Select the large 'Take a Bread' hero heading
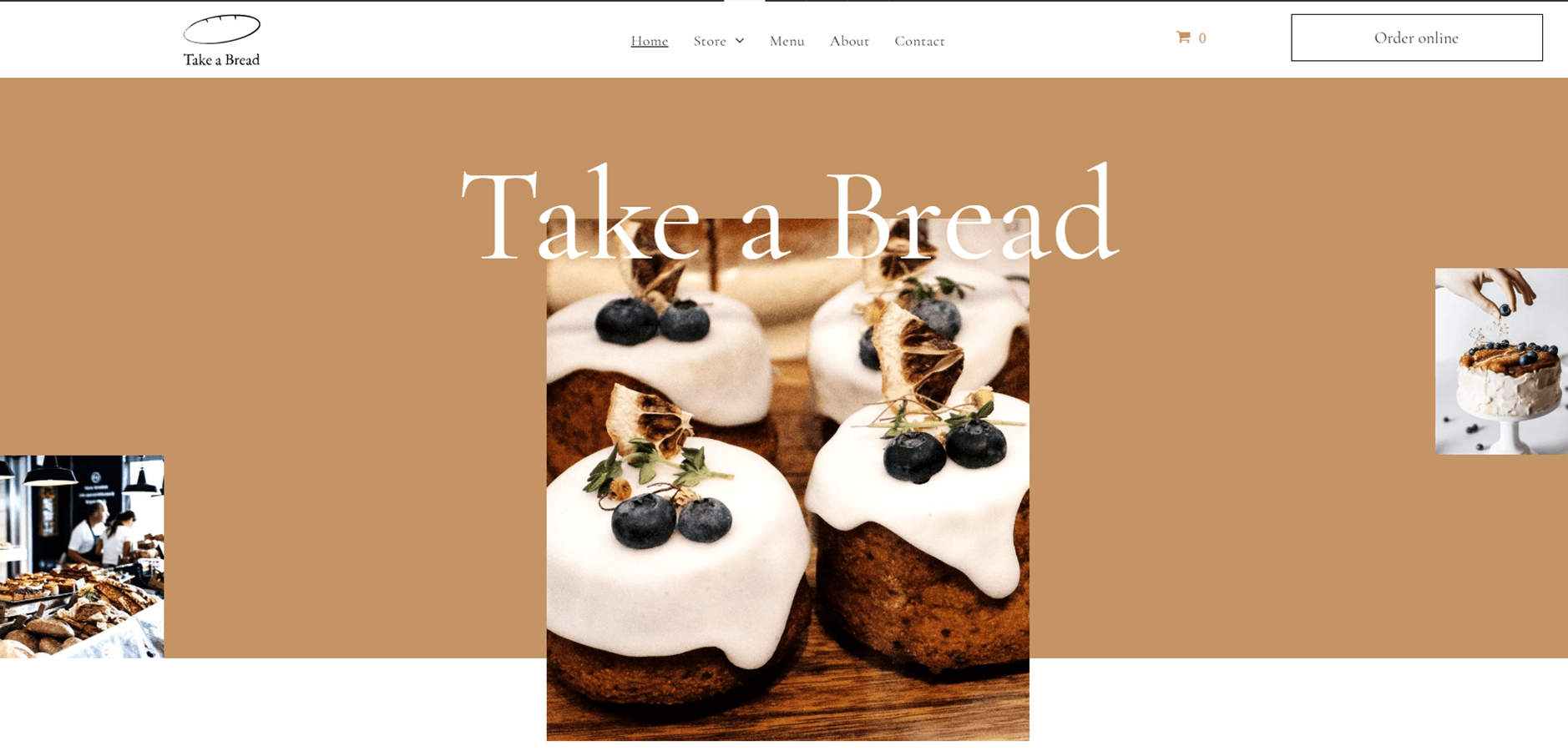 tap(789, 213)
